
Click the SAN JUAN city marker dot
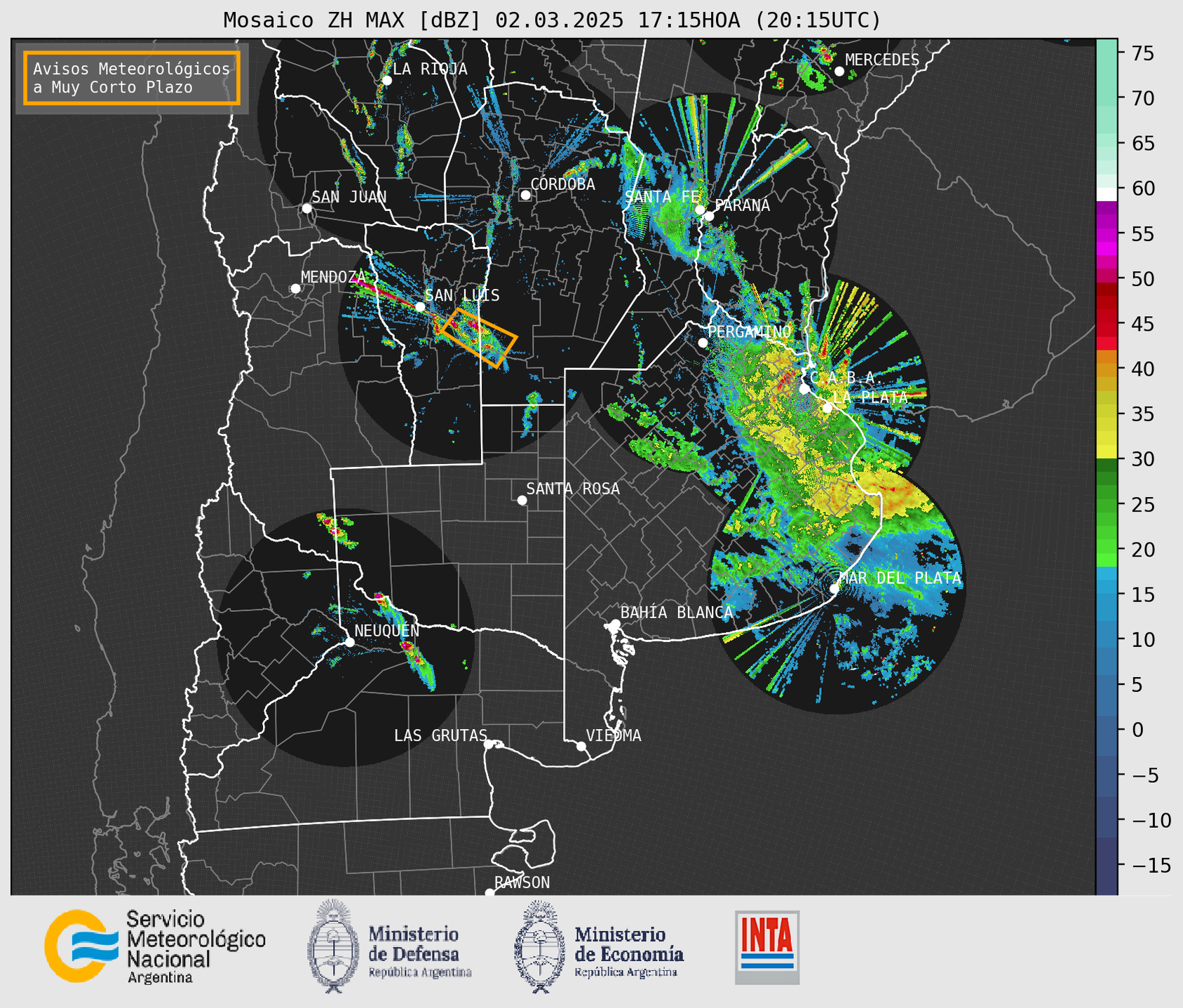click(x=306, y=208)
